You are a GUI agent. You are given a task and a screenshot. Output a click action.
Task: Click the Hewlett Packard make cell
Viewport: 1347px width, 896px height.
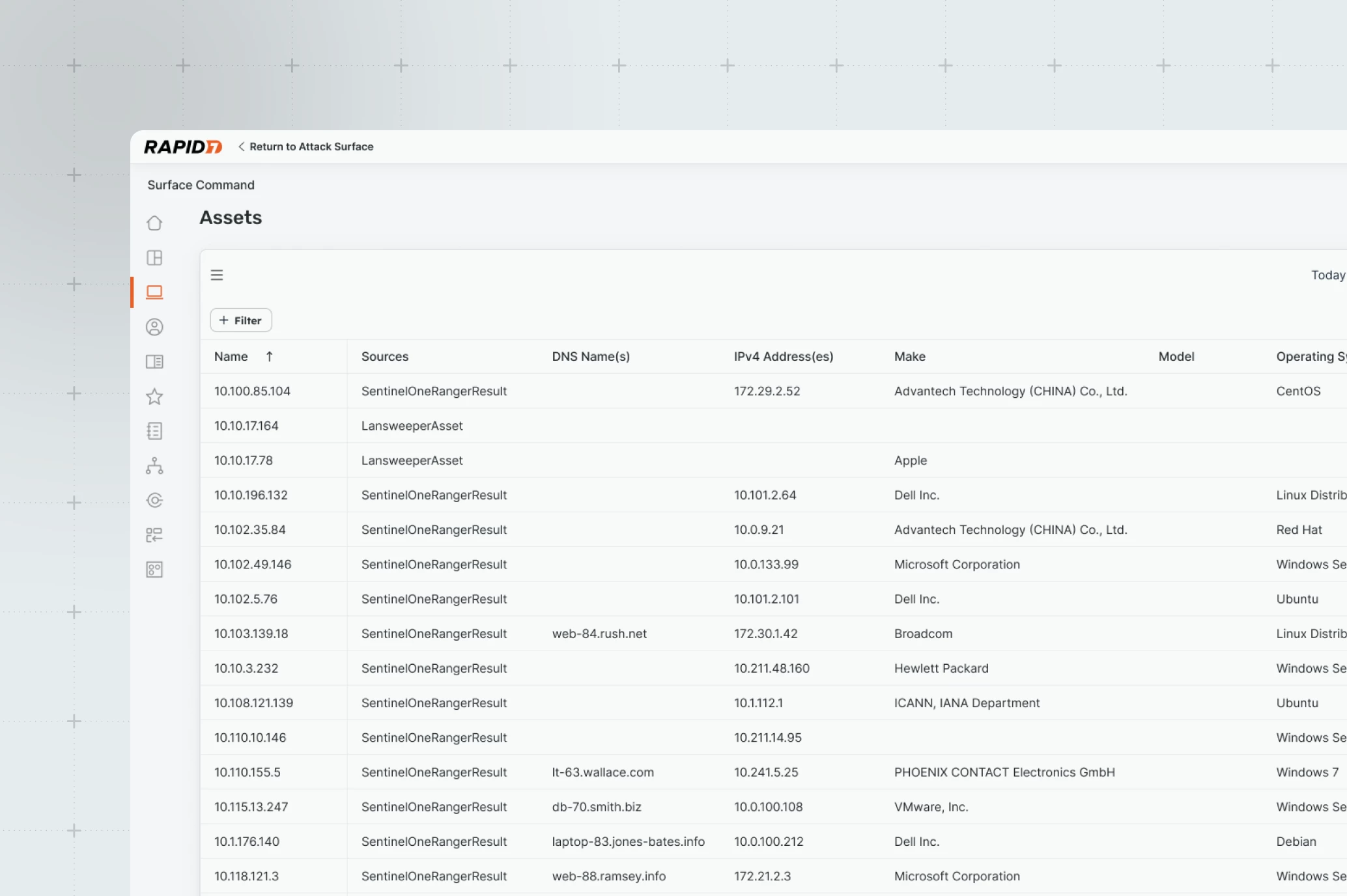tap(941, 668)
